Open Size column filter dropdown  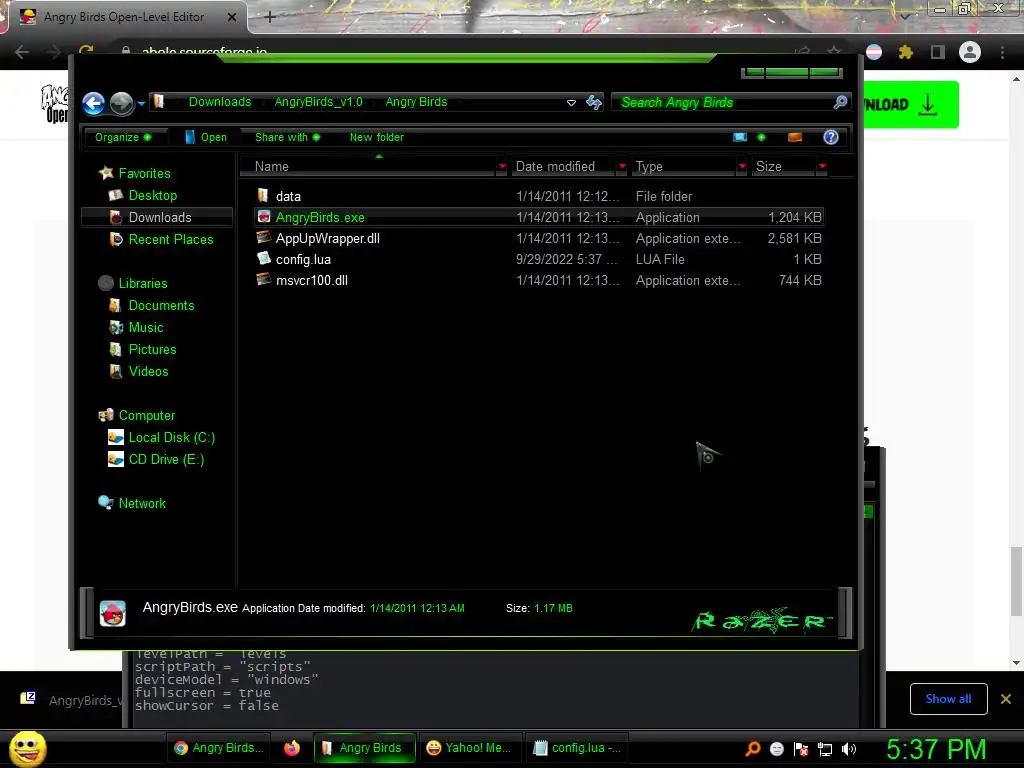click(822, 167)
